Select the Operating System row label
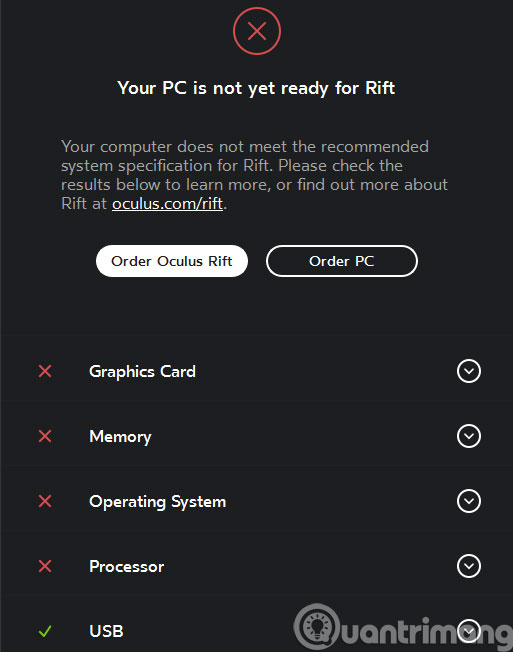 click(158, 501)
